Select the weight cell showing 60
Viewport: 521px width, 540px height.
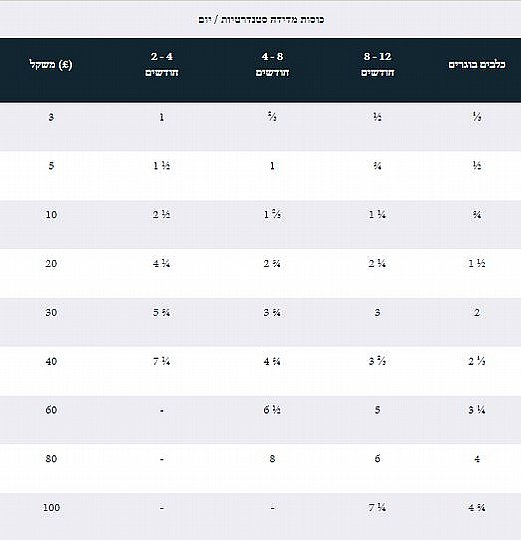point(51,410)
